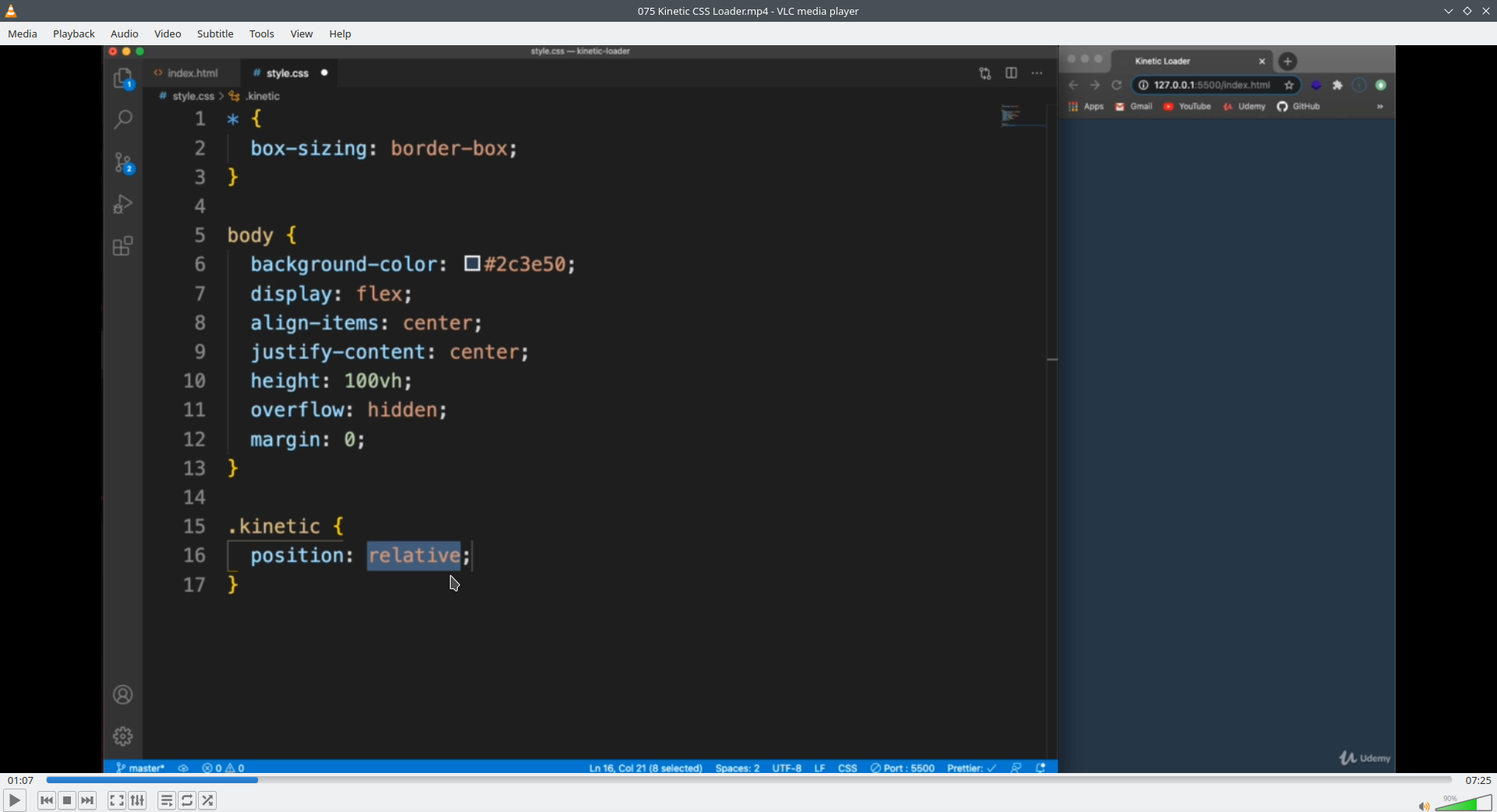Open the Help menu
Viewport: 1497px width, 812px height.
340,34
